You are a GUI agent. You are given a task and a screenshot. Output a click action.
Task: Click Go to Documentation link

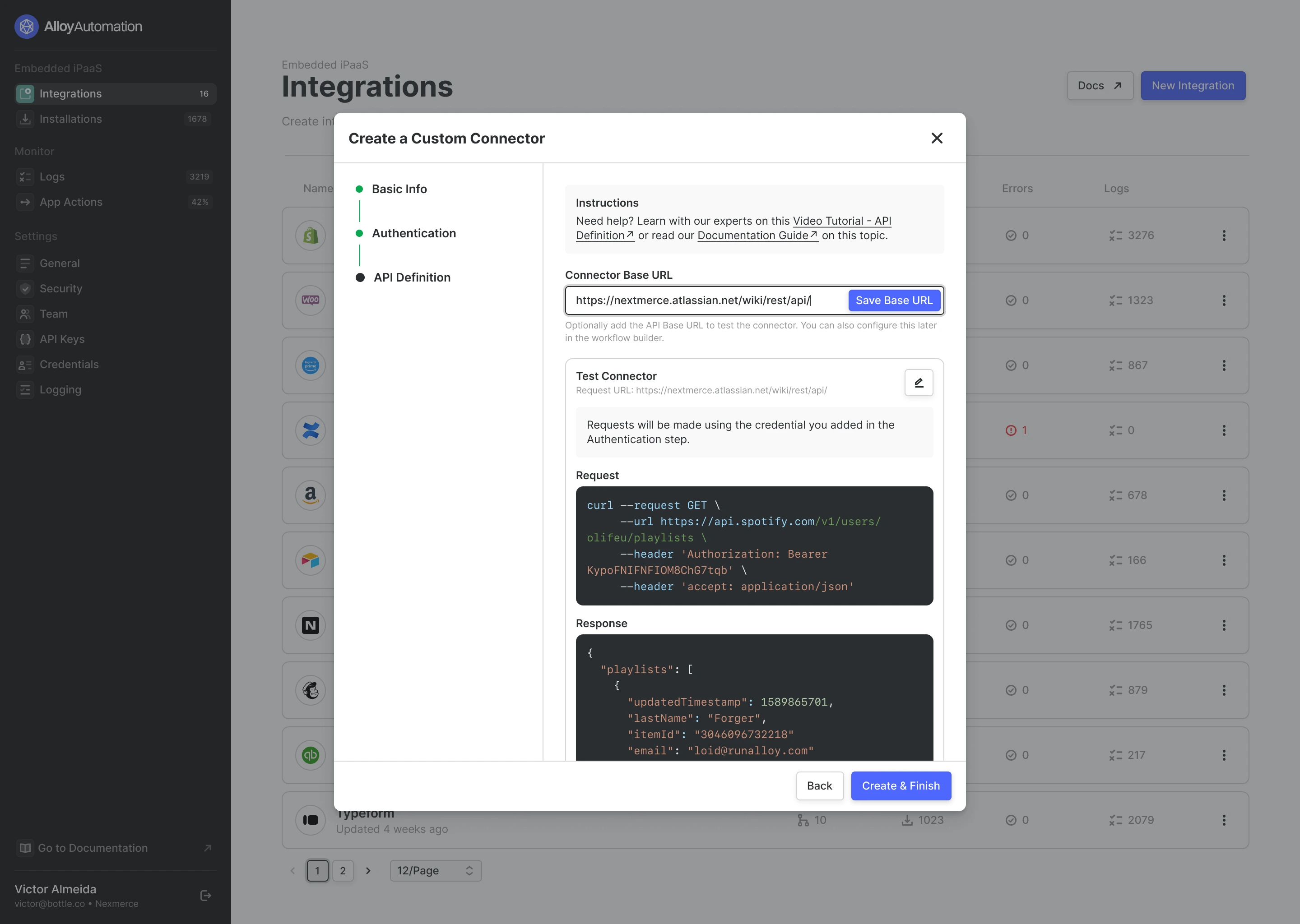coord(115,848)
